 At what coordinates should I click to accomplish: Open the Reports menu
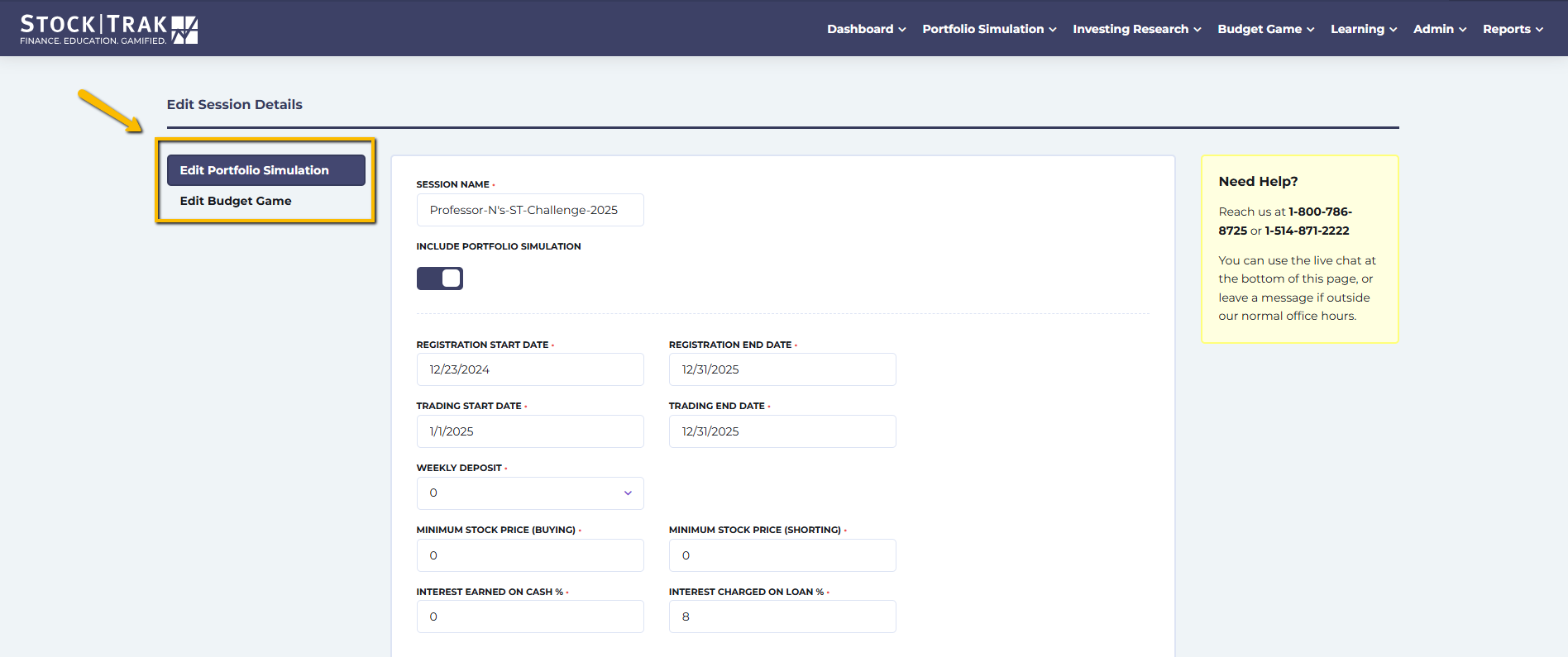(x=1513, y=29)
